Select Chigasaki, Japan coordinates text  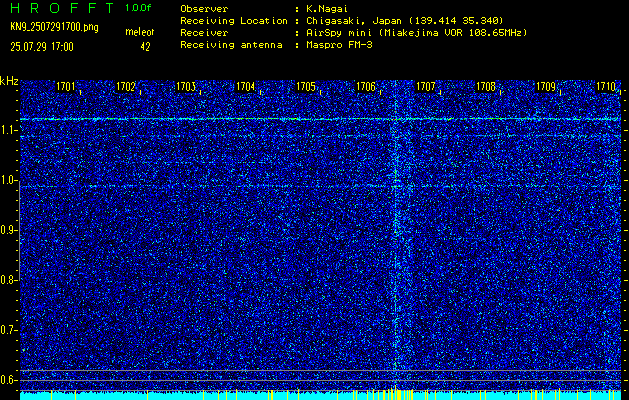pos(405,21)
